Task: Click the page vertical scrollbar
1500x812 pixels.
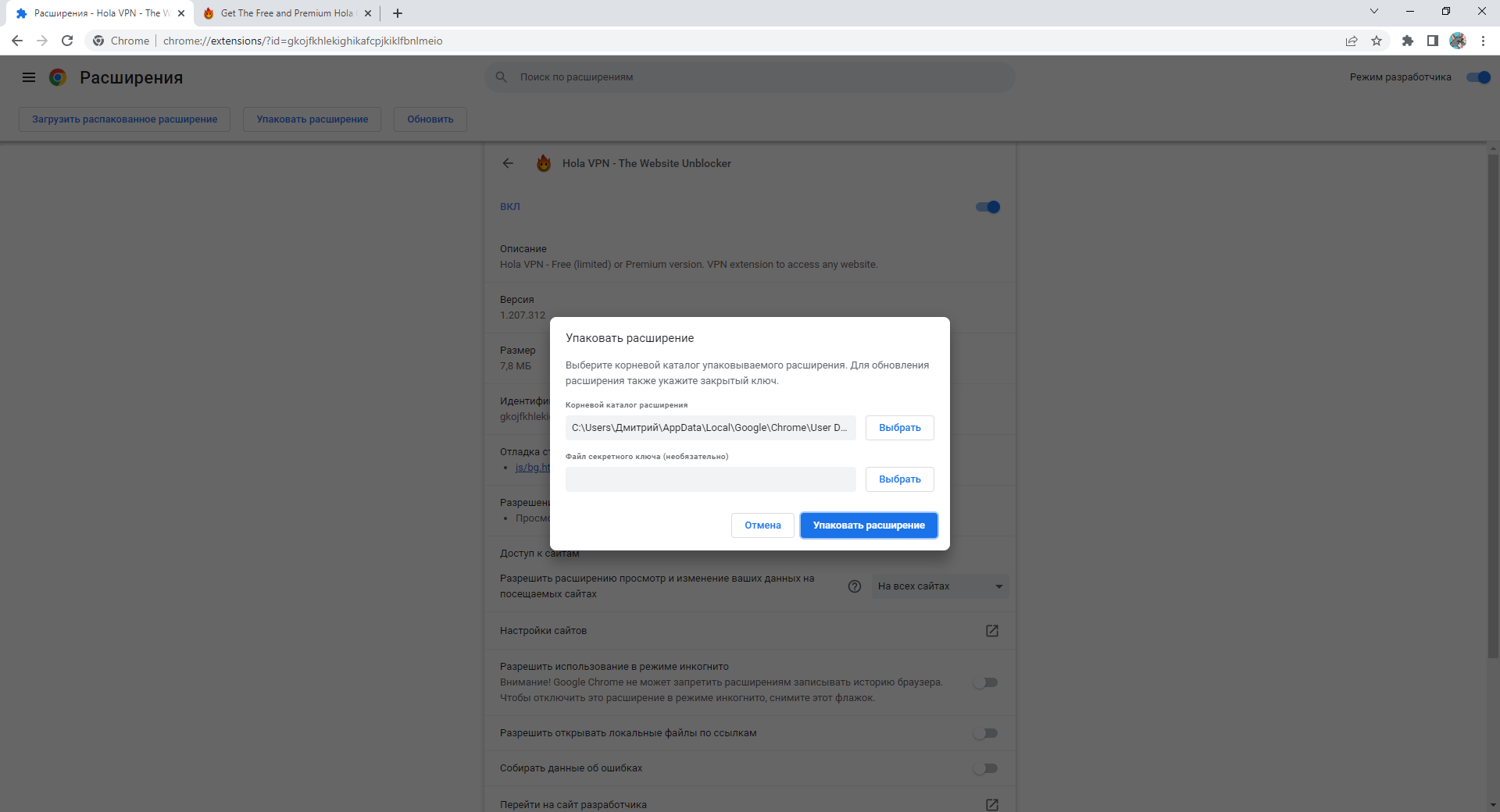Action: click(x=1493, y=406)
